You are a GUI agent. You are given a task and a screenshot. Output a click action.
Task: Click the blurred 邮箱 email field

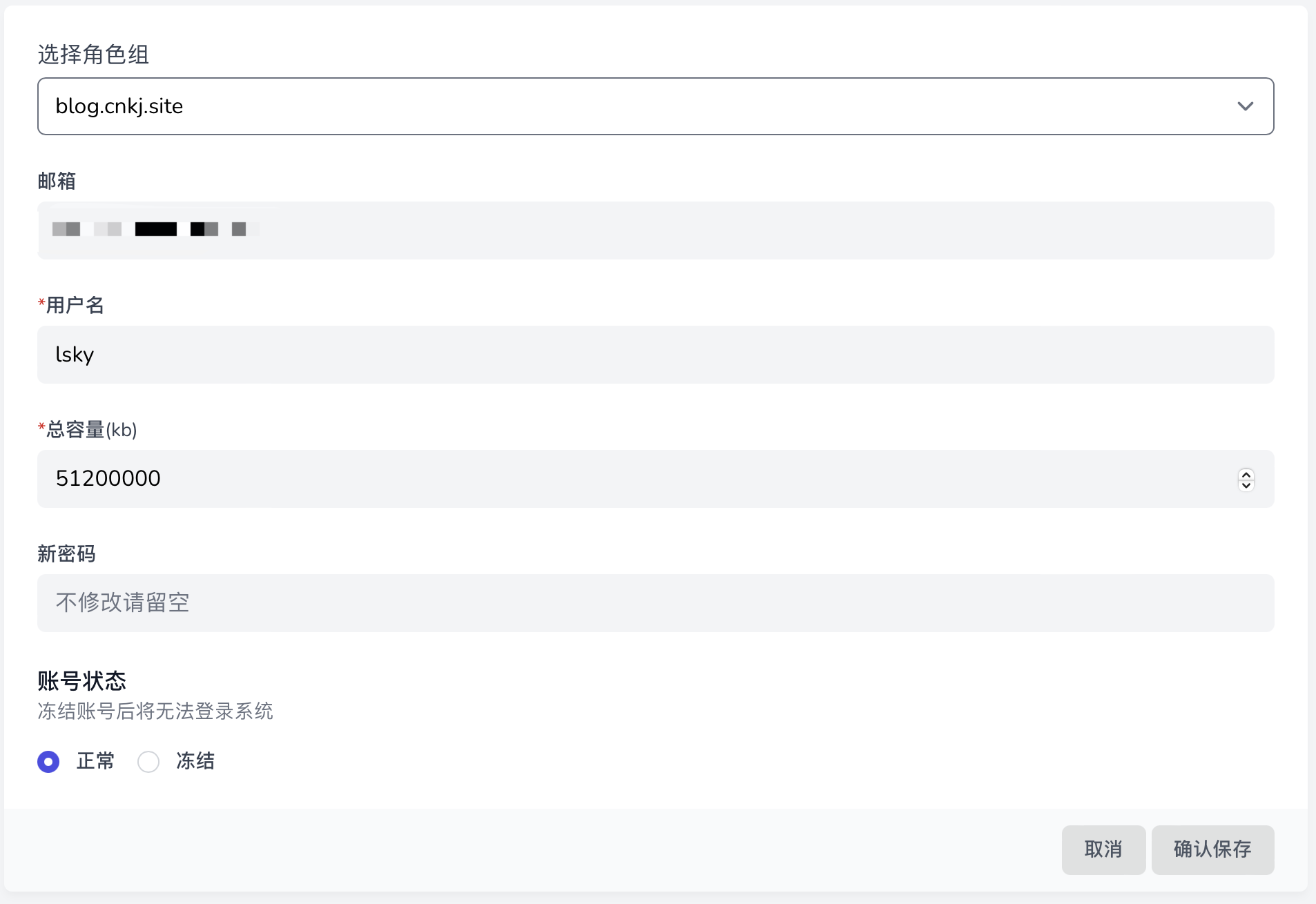point(655,230)
